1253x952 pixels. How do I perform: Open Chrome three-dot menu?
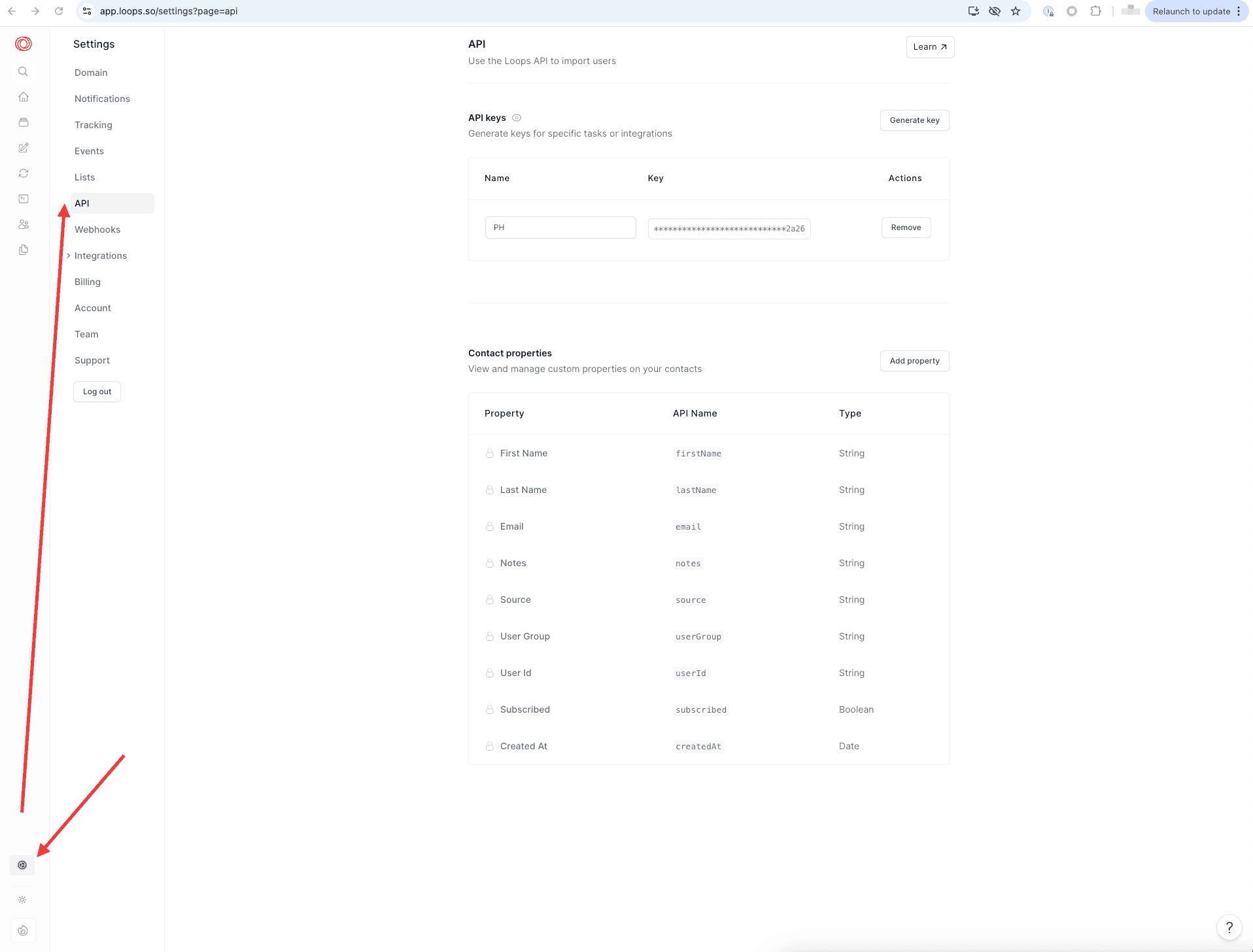[1239, 11]
